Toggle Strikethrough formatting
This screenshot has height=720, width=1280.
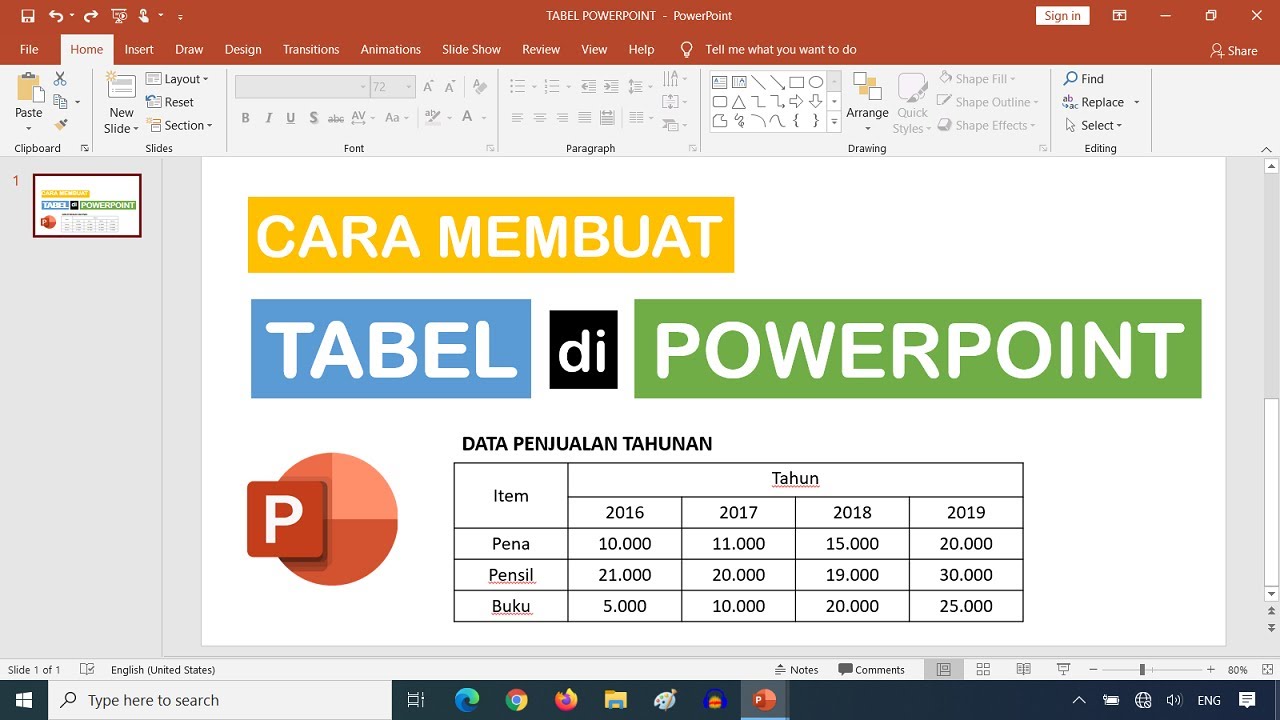coord(336,118)
